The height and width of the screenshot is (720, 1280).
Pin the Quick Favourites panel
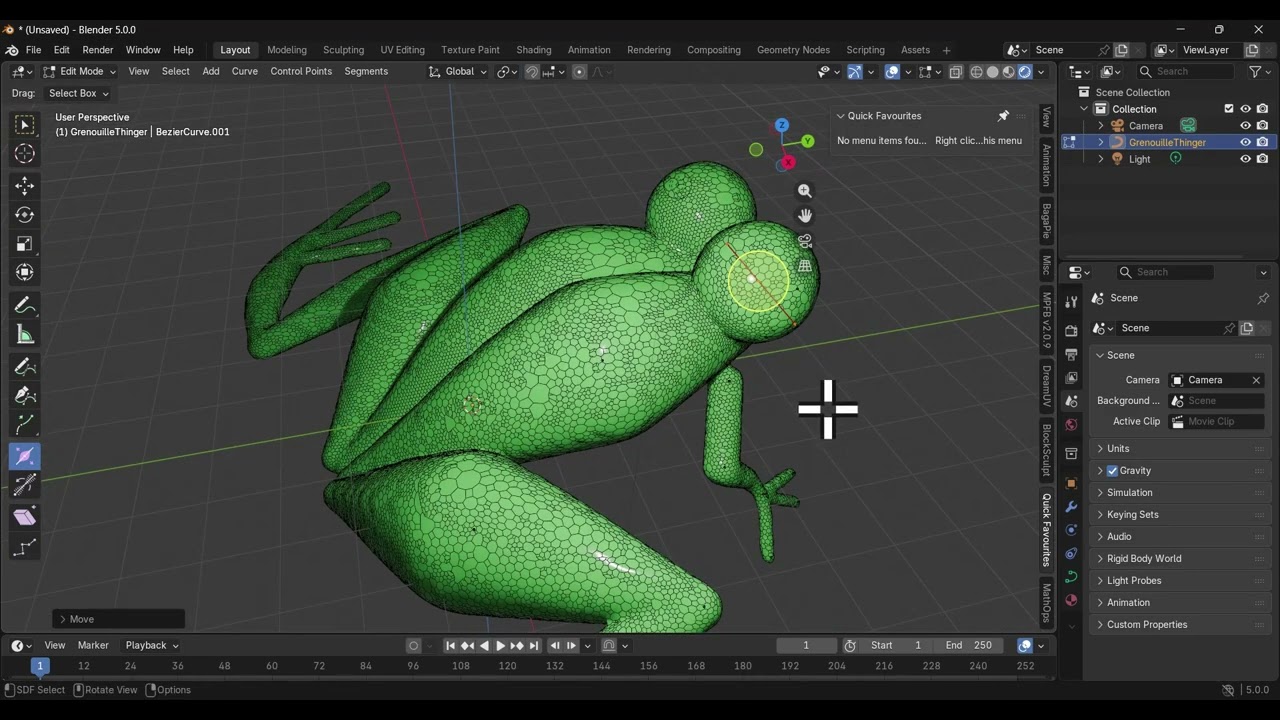pos(1003,116)
